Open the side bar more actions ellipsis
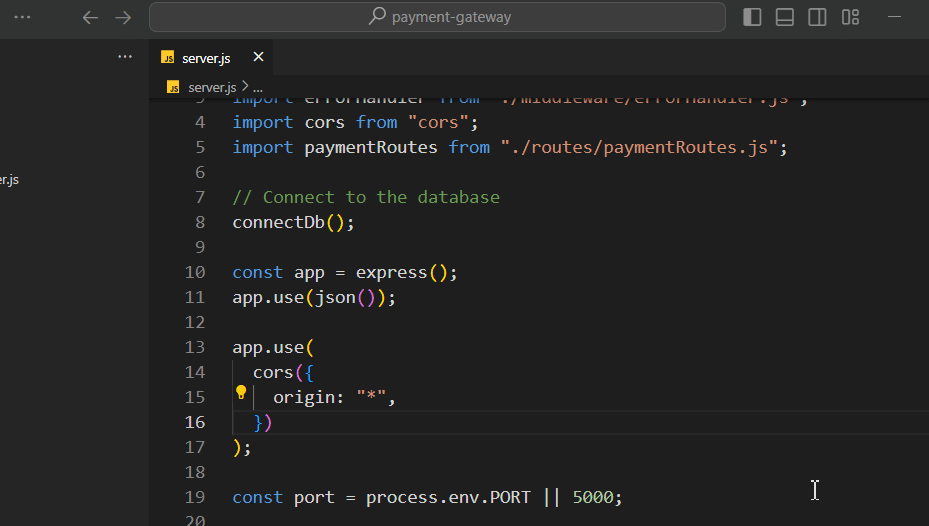Image resolution: width=929 pixels, height=526 pixels. tap(125, 57)
